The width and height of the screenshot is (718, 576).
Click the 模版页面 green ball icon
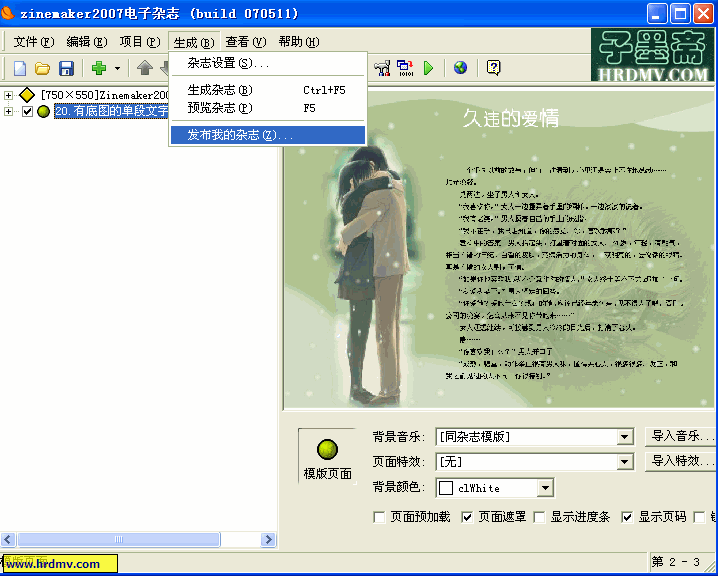coord(327,449)
